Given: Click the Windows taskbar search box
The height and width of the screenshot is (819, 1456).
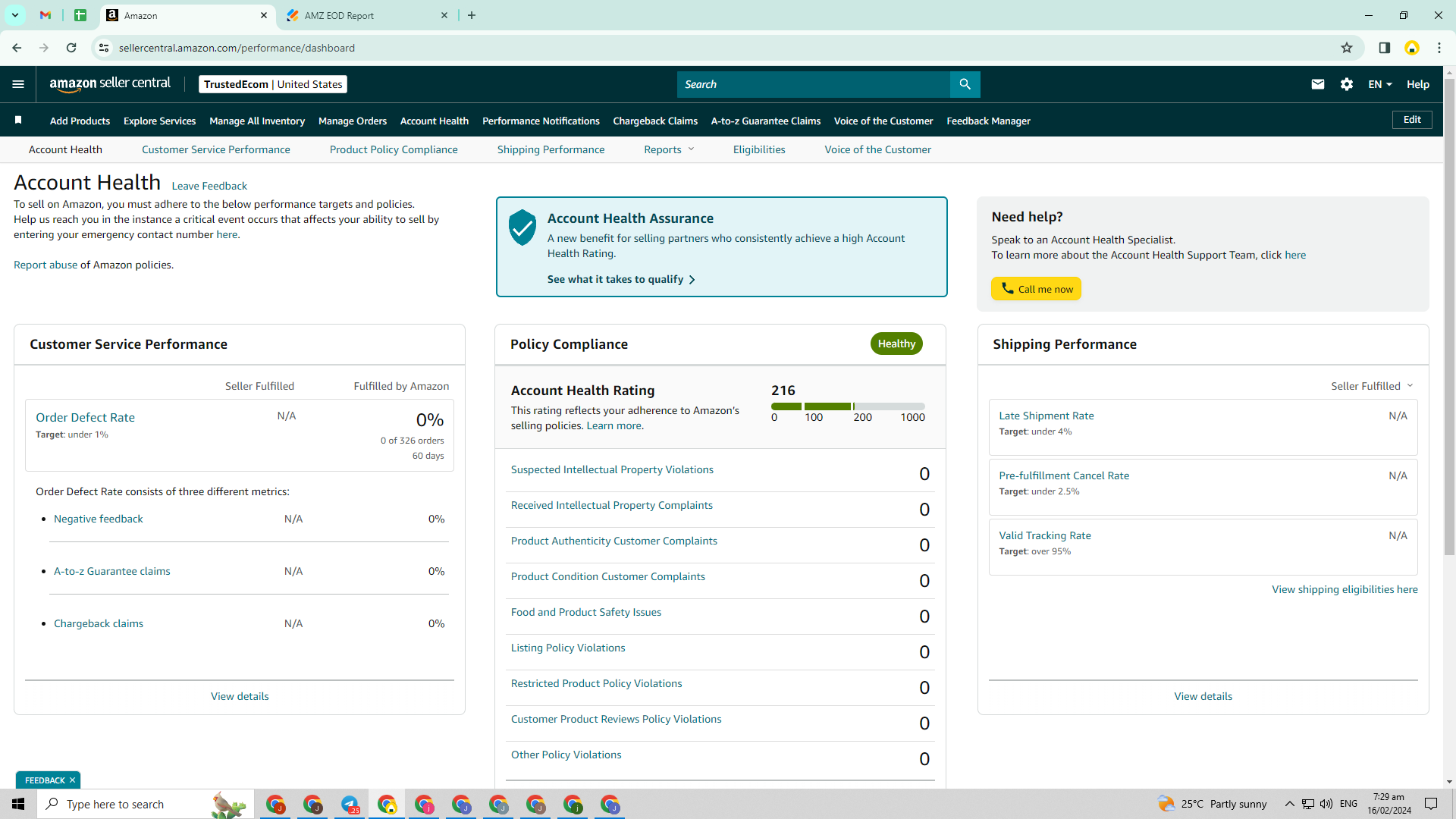Looking at the screenshot, I should pos(146,804).
